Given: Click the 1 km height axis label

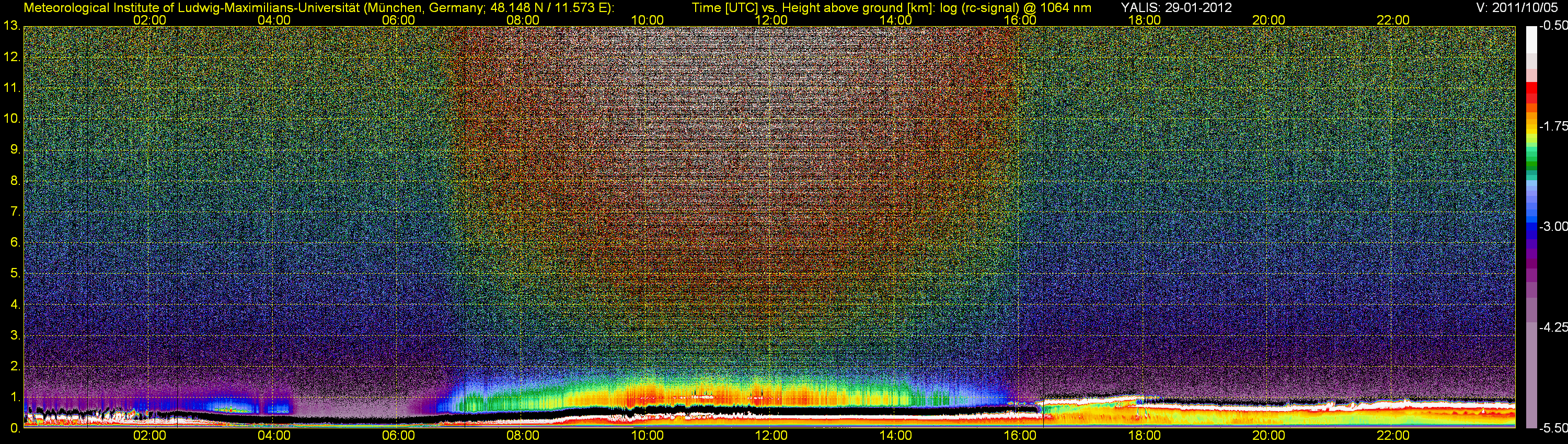Looking at the screenshot, I should (x=15, y=398).
